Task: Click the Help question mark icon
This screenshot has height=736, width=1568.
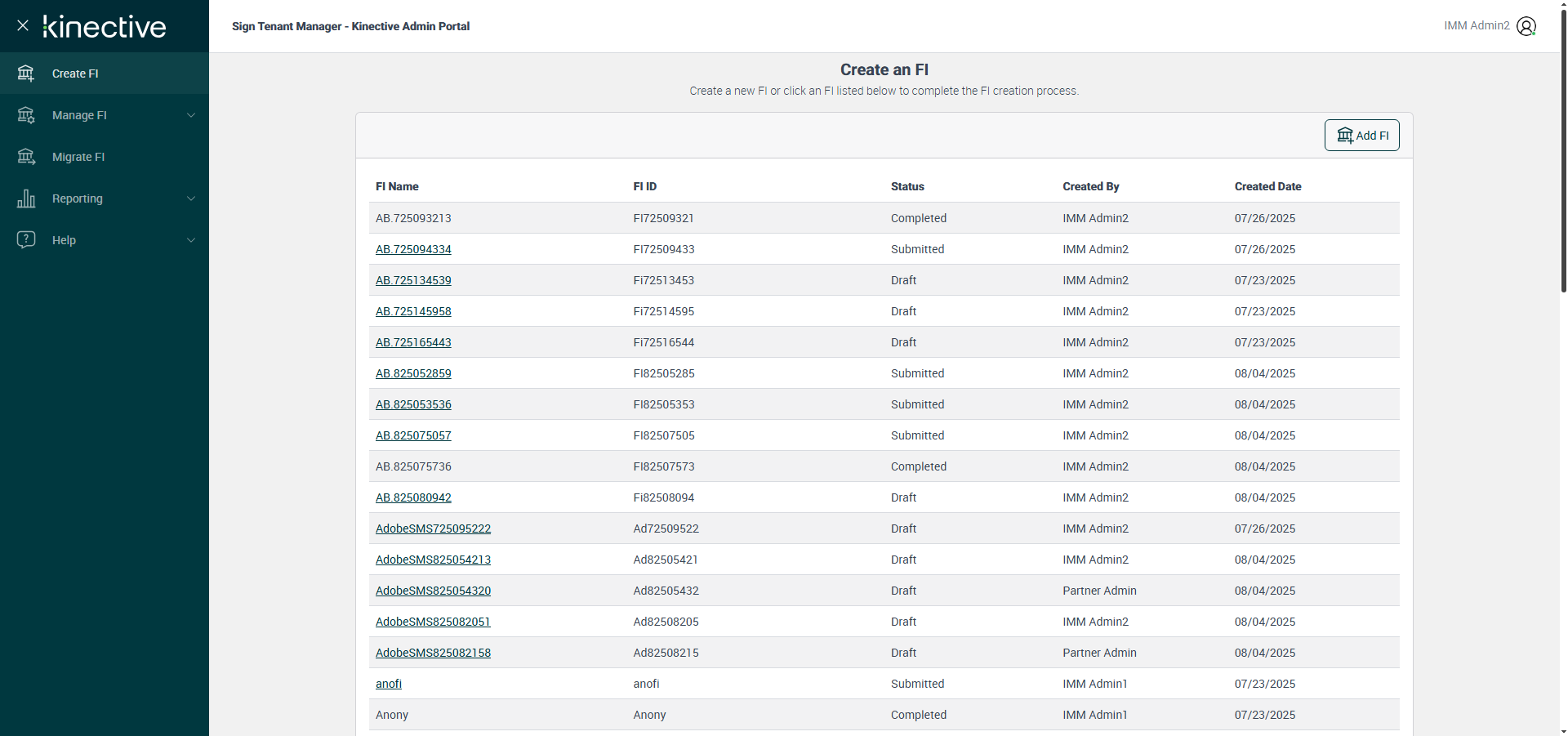Action: coord(26,239)
